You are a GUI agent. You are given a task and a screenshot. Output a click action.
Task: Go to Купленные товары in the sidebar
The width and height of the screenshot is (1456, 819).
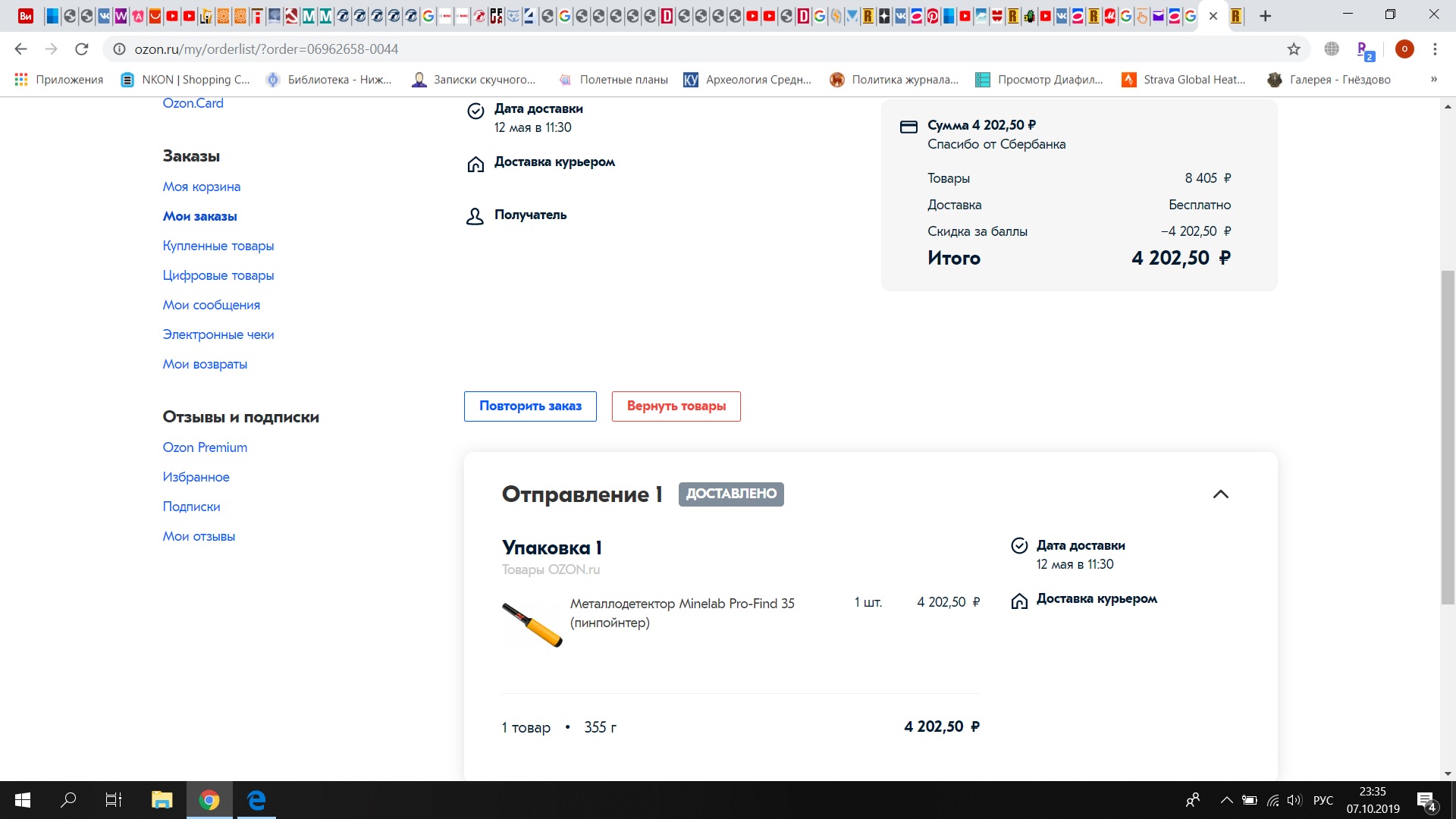(218, 246)
